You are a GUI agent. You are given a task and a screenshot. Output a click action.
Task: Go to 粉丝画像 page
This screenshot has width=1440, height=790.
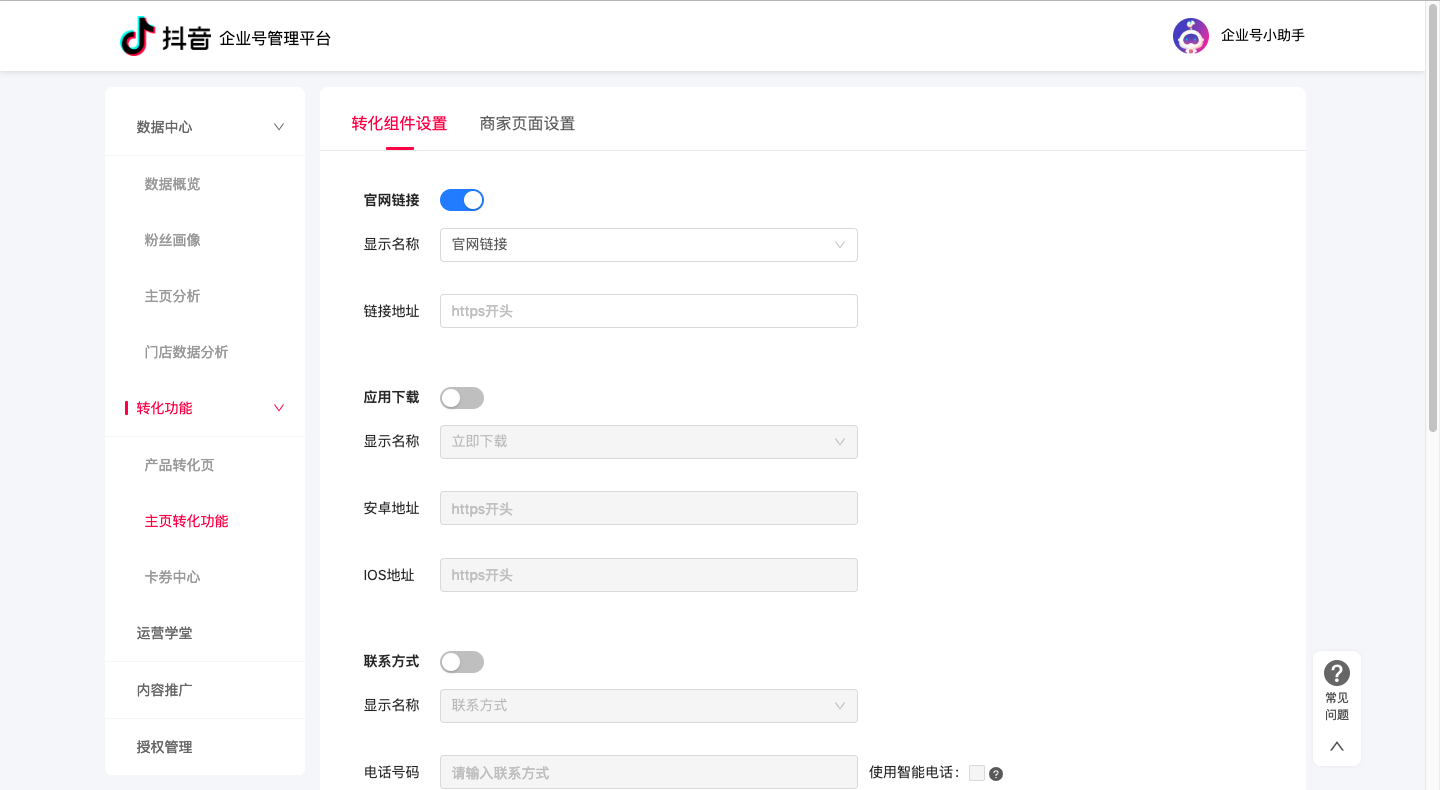pyautogui.click(x=170, y=239)
